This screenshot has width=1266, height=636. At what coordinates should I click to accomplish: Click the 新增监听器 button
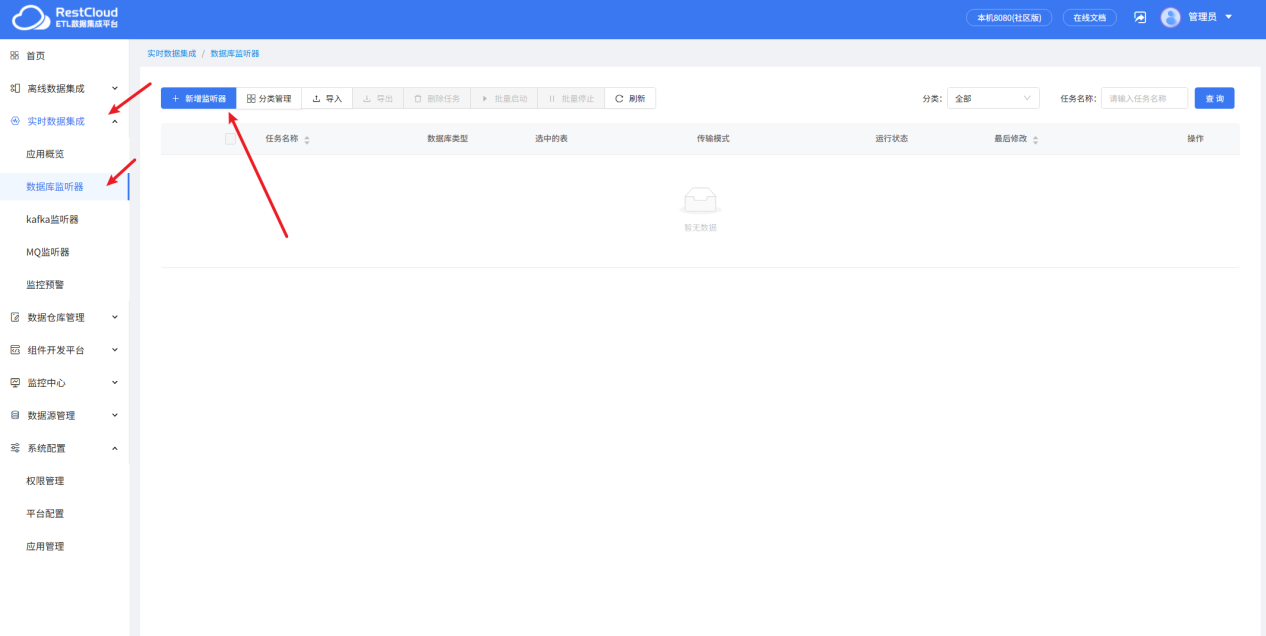tap(198, 99)
